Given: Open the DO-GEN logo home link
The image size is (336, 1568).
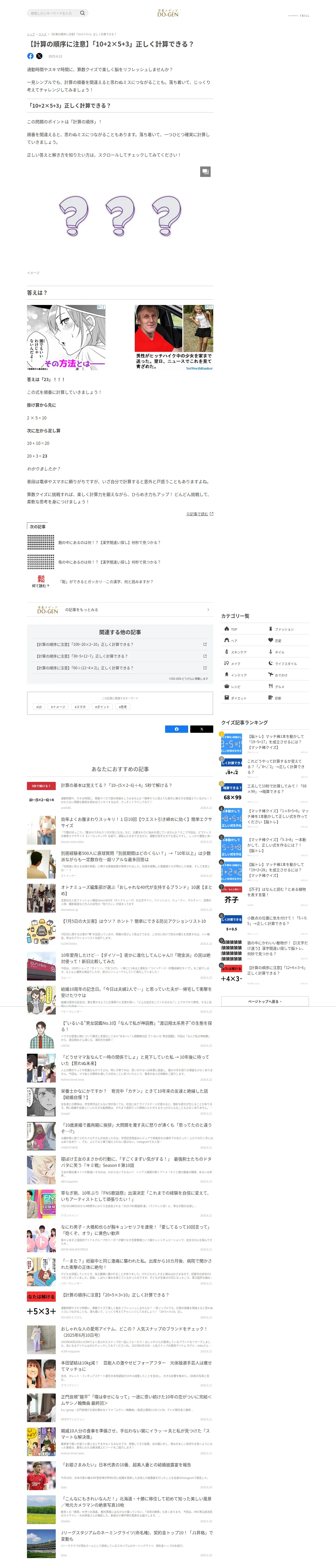Looking at the screenshot, I should (168, 13).
